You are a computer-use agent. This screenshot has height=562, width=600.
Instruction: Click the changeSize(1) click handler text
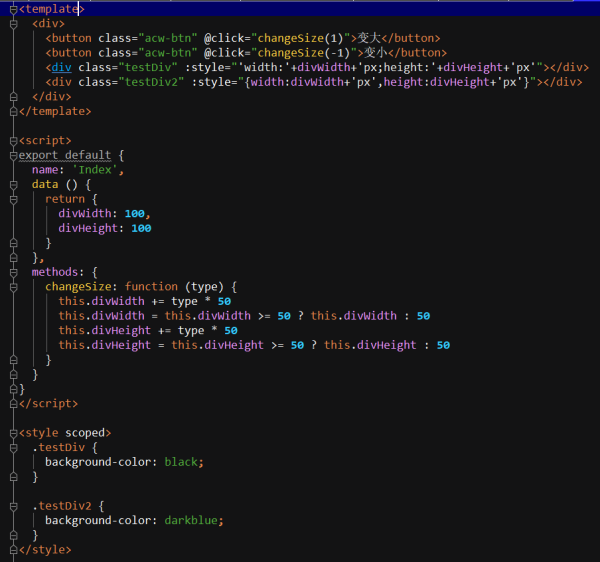point(300,38)
